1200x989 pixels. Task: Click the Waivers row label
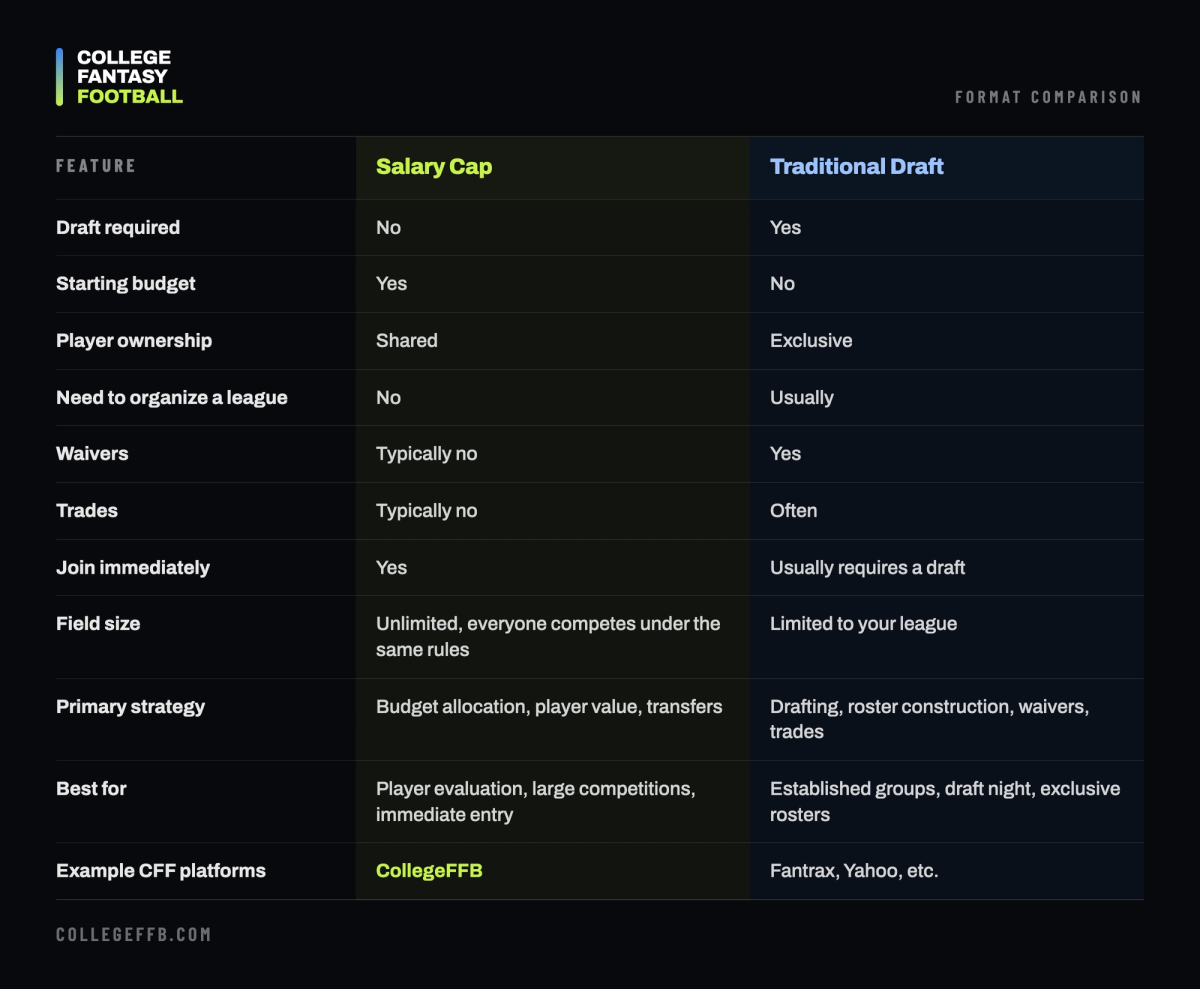pos(92,454)
